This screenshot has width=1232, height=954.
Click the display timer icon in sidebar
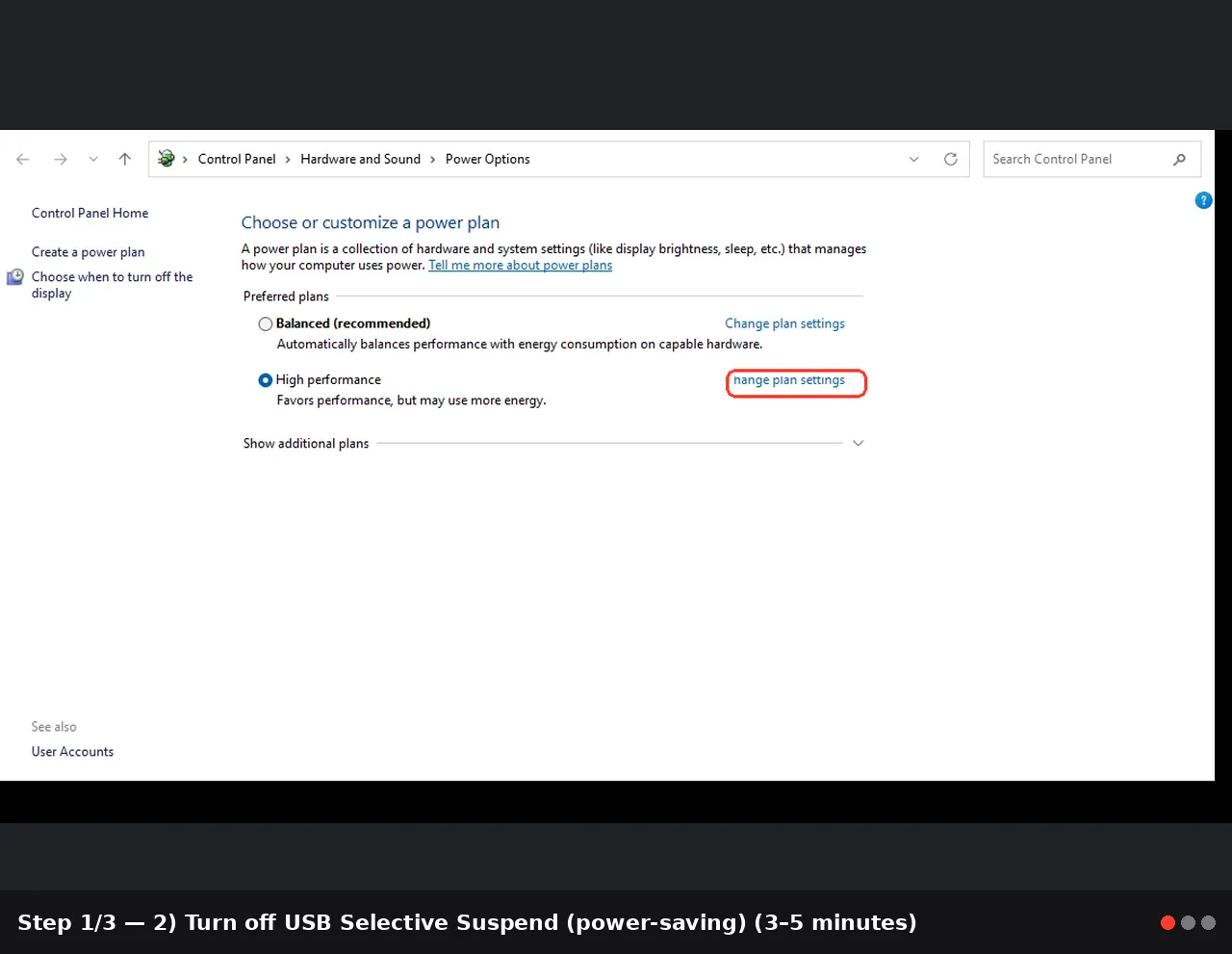pos(15,277)
